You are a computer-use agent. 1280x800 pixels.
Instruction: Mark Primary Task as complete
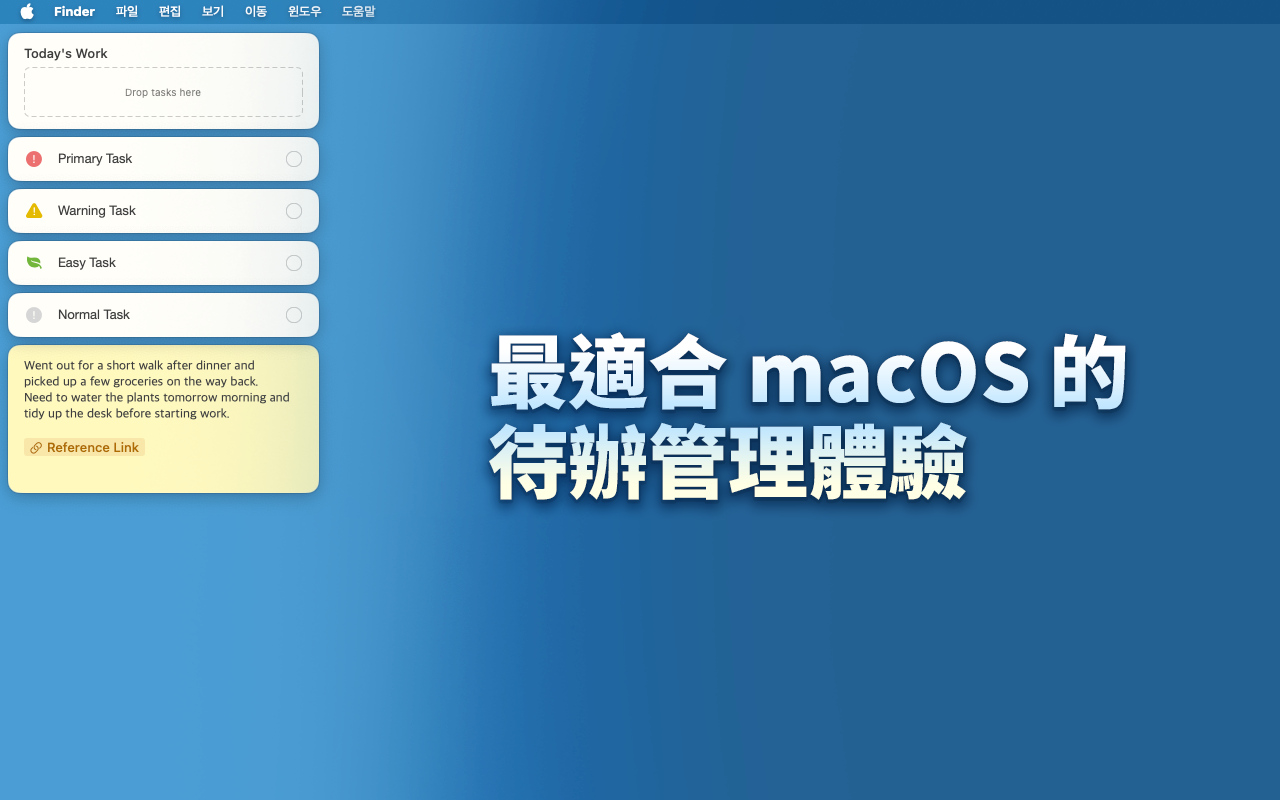click(294, 159)
